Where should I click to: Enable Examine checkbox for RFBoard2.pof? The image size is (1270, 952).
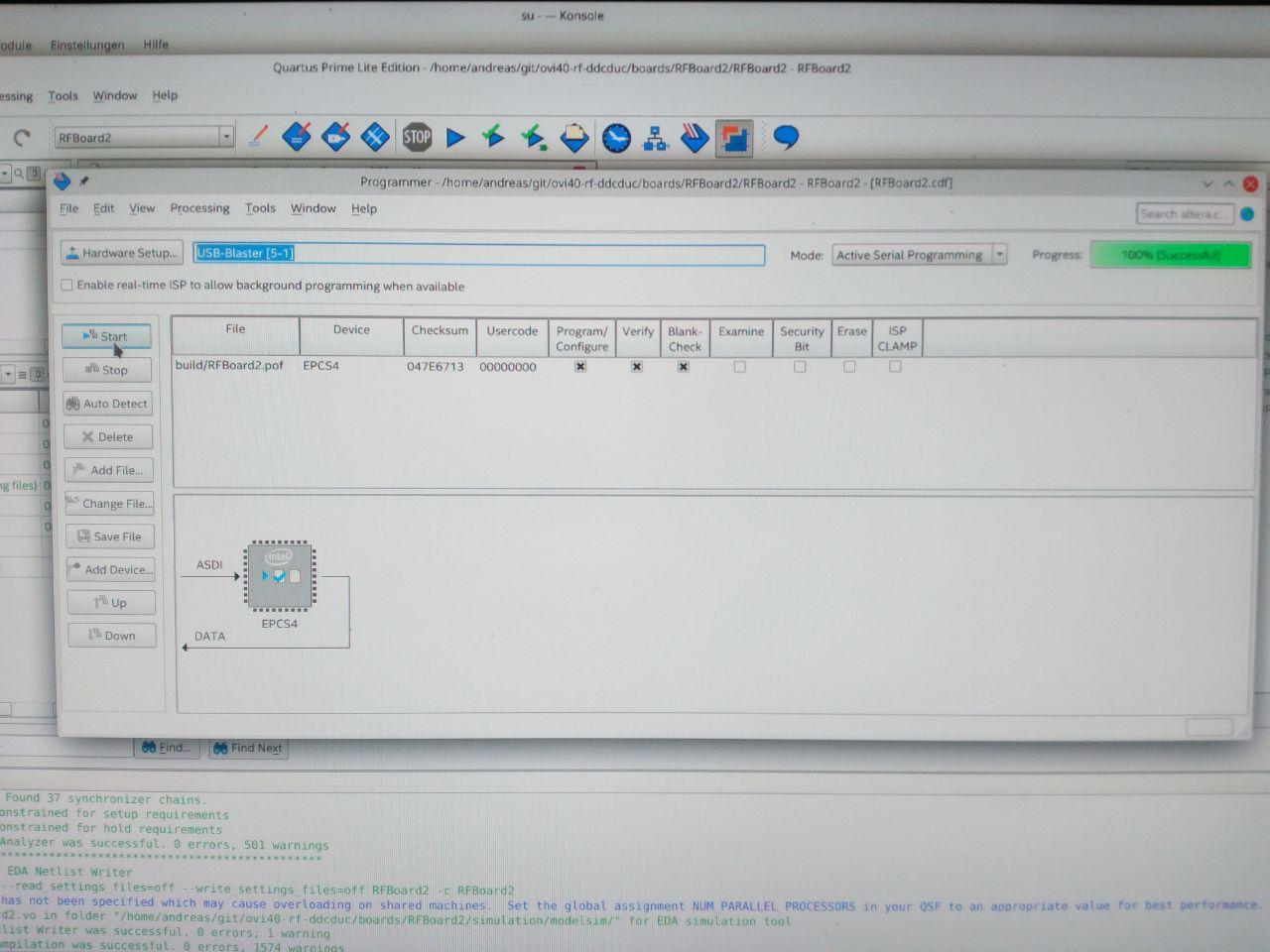(739, 367)
